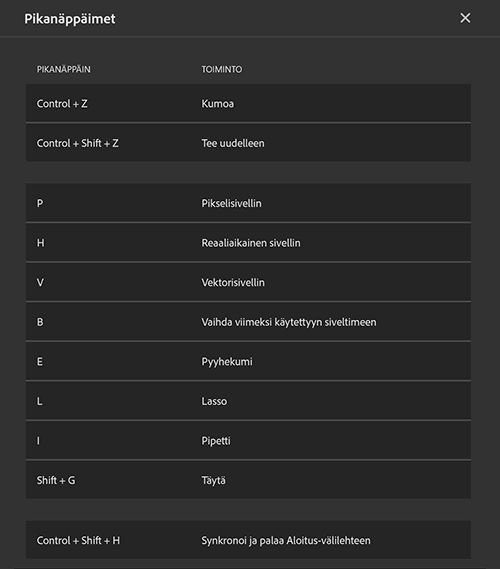The width and height of the screenshot is (500, 569).
Task: Click the Täytä shortcut row
Action: (248, 480)
